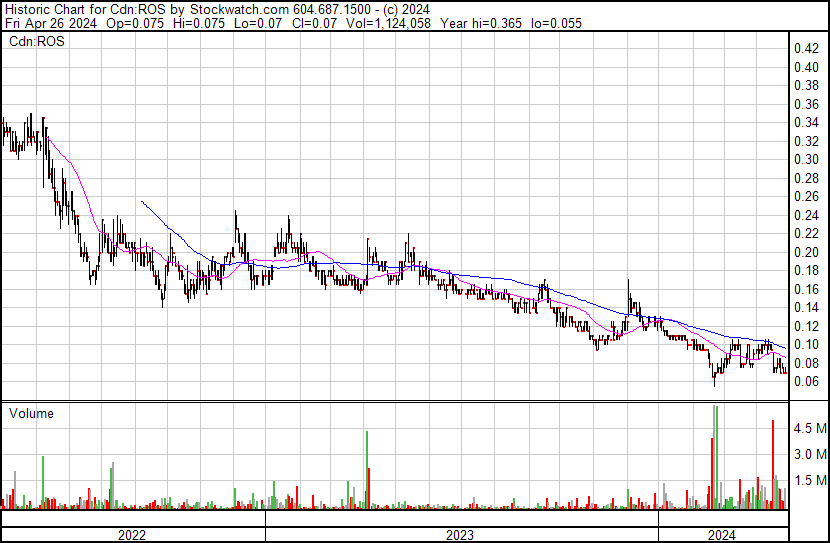830x543 pixels.
Task: Click the 'Cl=0.07' close value
Action: [x=314, y=23]
